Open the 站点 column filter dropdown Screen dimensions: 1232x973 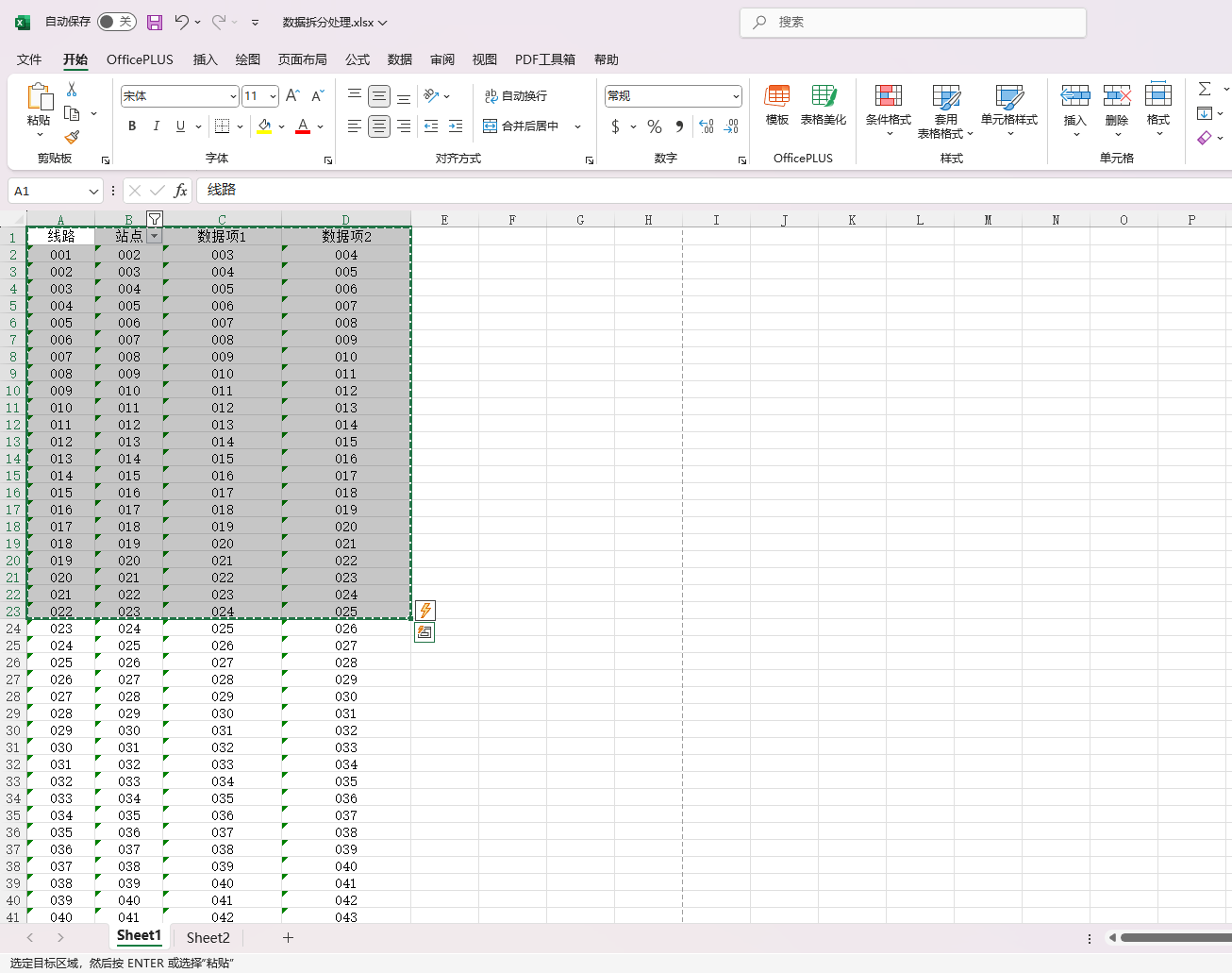[155, 237]
